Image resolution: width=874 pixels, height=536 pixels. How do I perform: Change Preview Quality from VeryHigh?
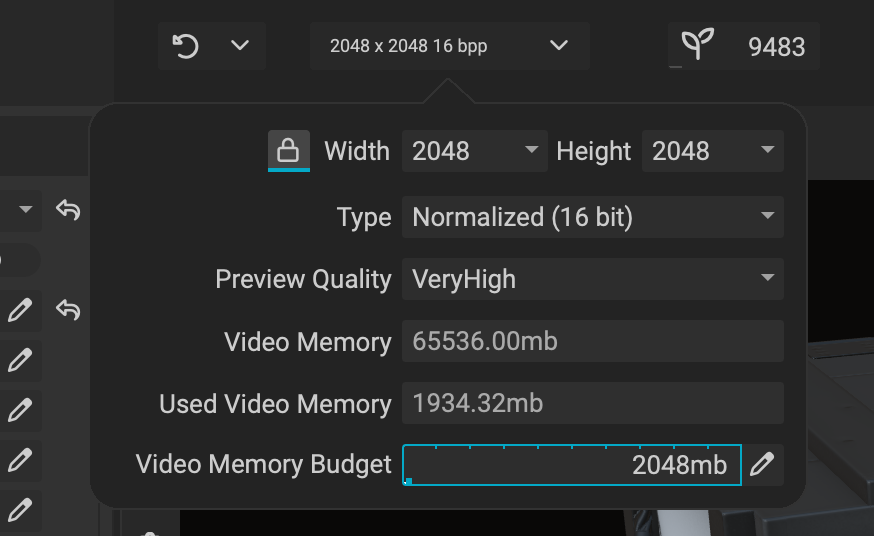click(593, 279)
